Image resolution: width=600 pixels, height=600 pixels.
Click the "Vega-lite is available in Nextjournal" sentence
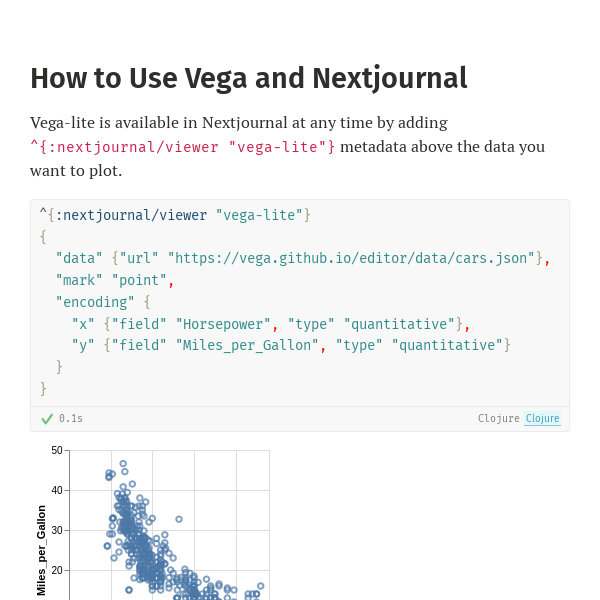pyautogui.click(x=239, y=123)
